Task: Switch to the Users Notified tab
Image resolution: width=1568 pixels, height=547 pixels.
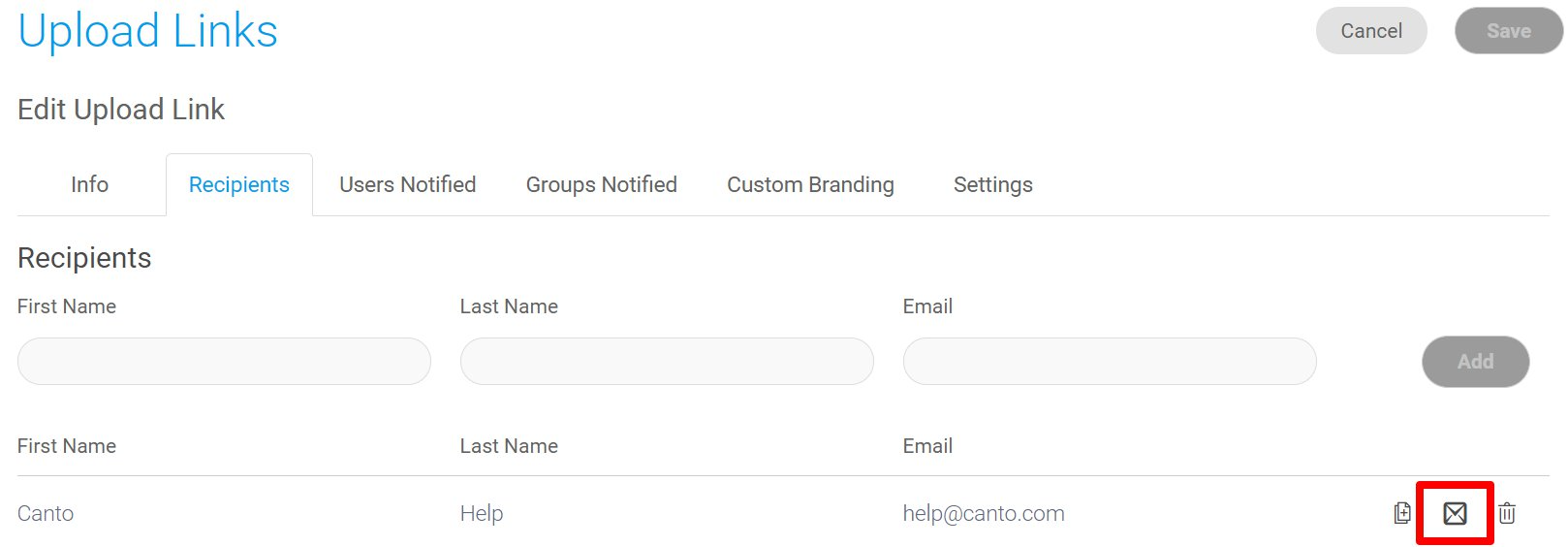Action: click(x=408, y=184)
